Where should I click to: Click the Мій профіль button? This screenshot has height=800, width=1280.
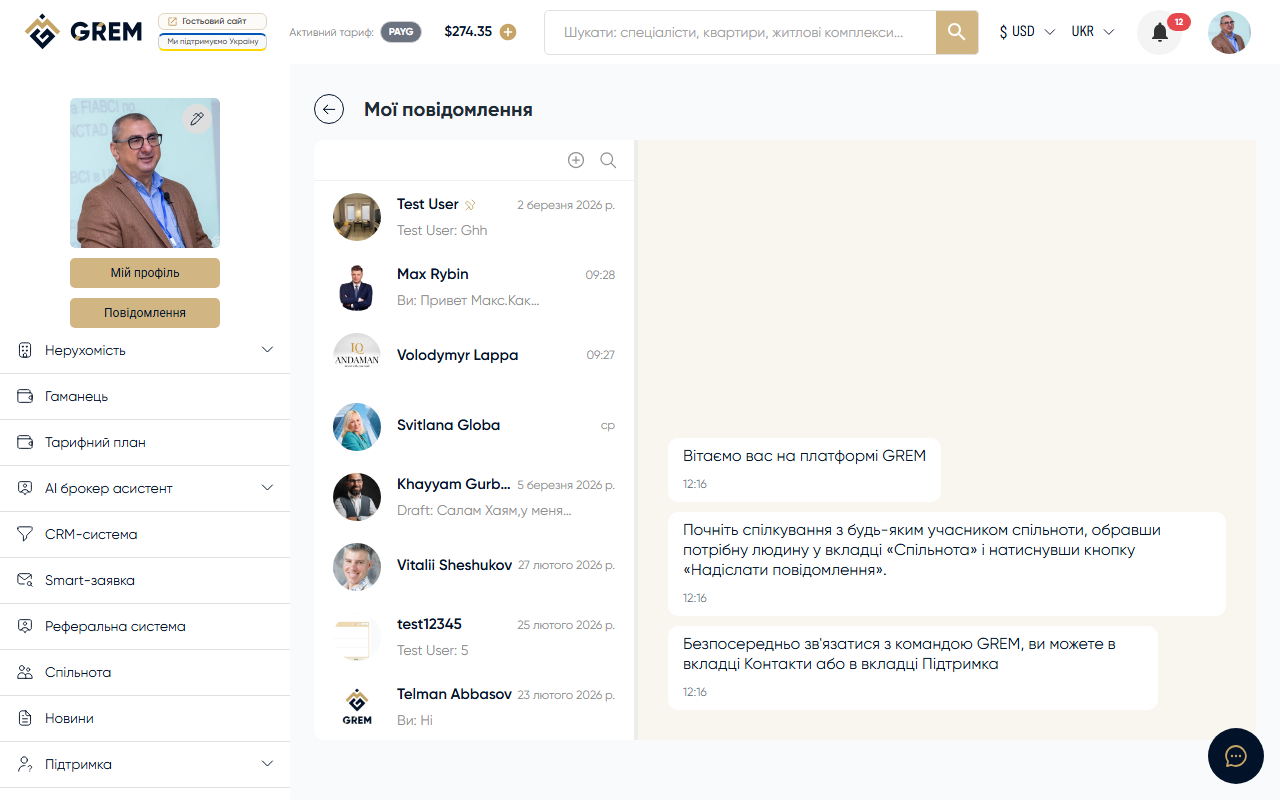pos(144,272)
